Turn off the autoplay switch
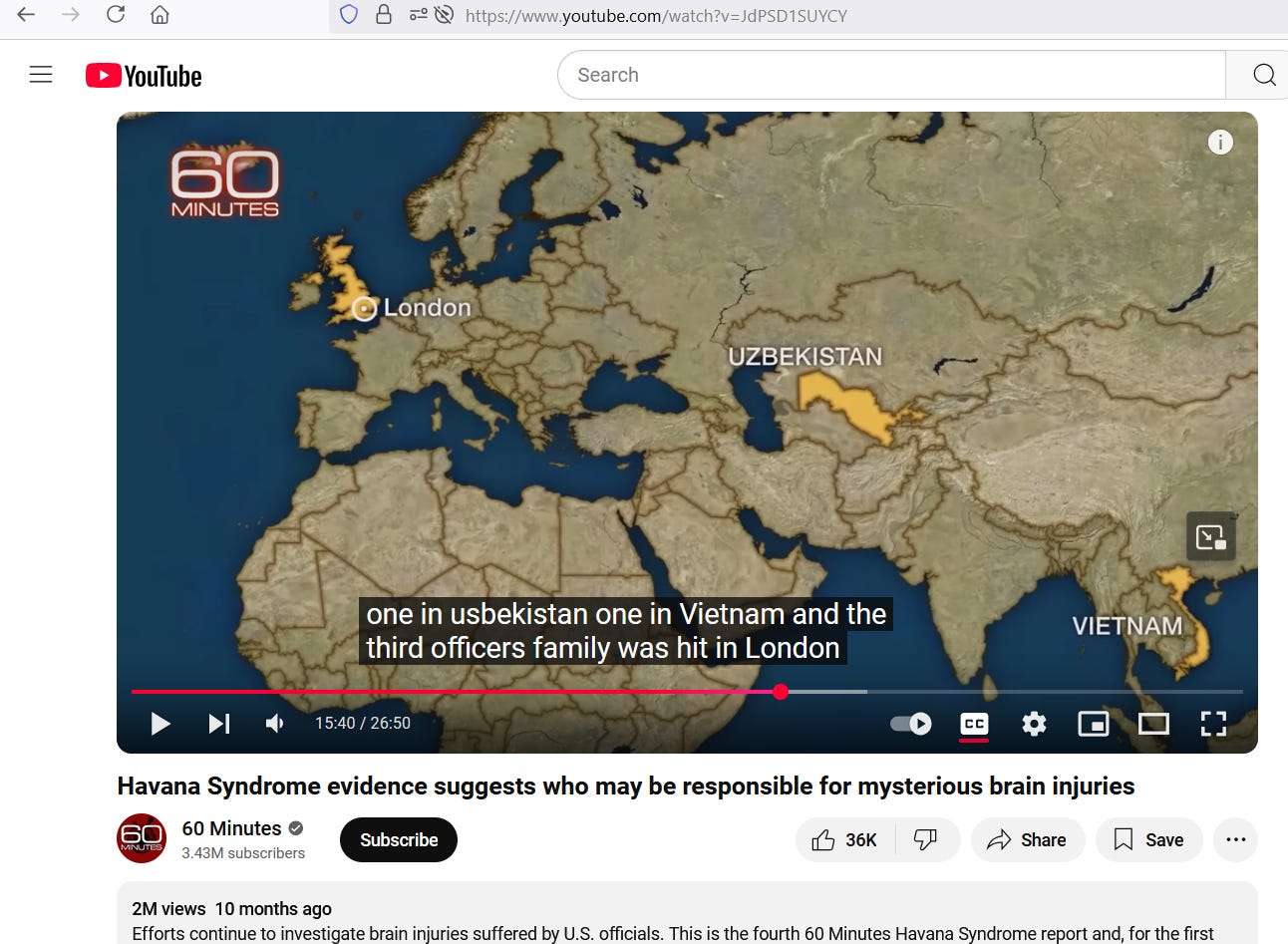1288x944 pixels. 911,724
